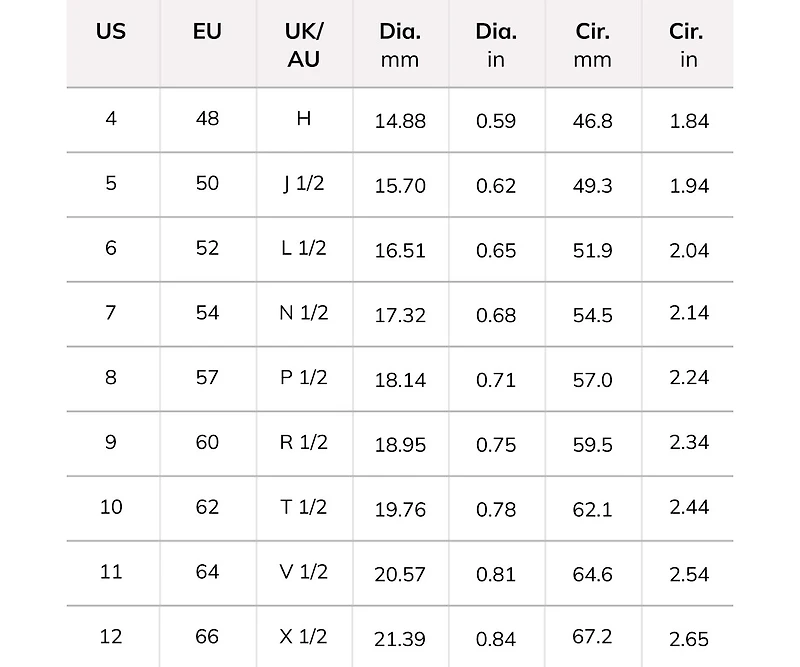The image size is (800, 667).
Task: Select UK size X 1/2 cell
Action: (304, 637)
